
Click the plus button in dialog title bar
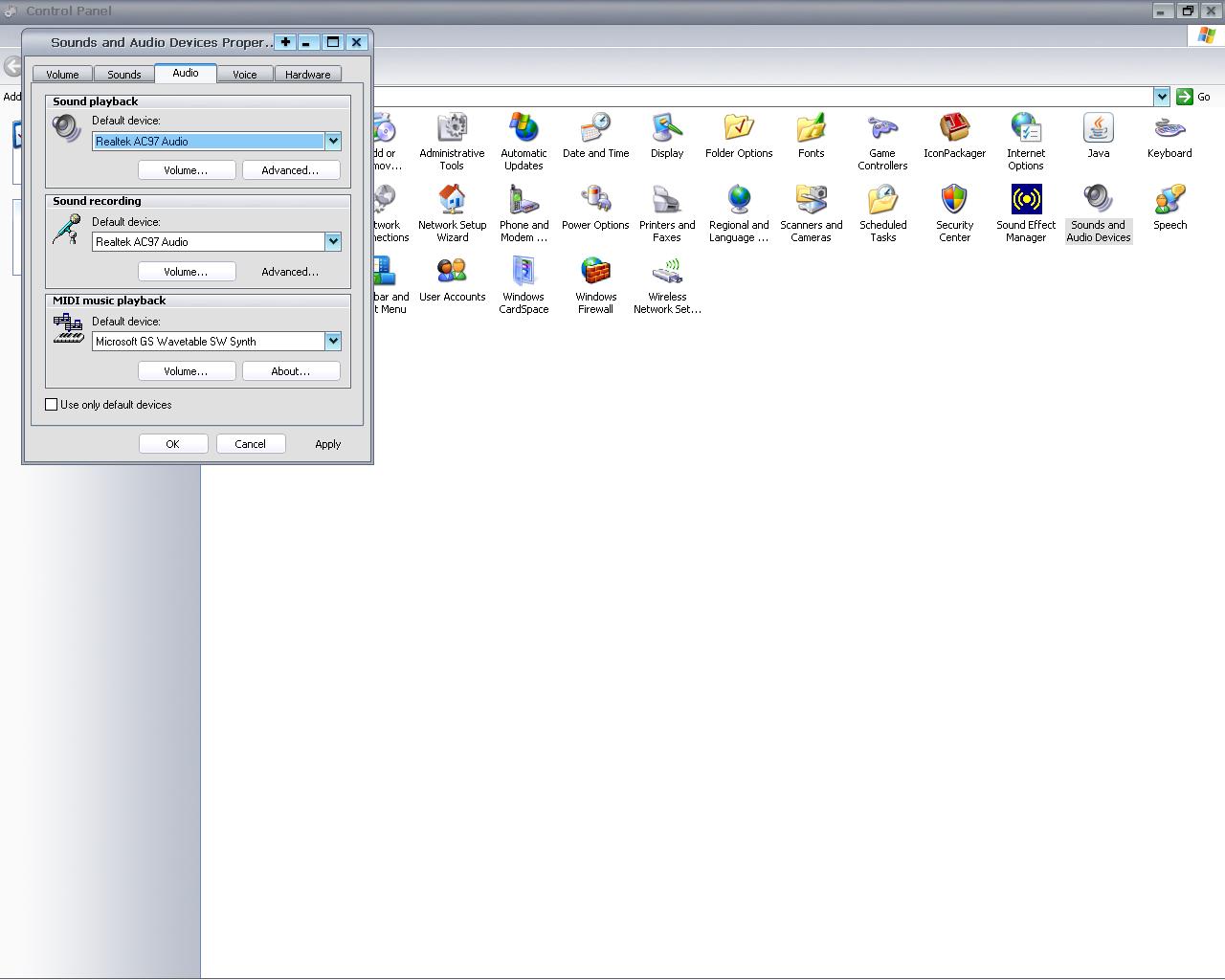(285, 42)
